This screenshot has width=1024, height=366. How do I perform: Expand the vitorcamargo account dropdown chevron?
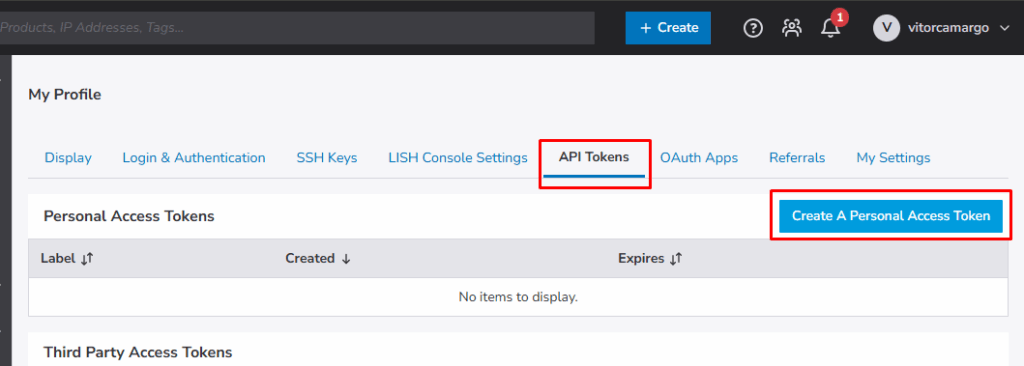(x=1004, y=28)
